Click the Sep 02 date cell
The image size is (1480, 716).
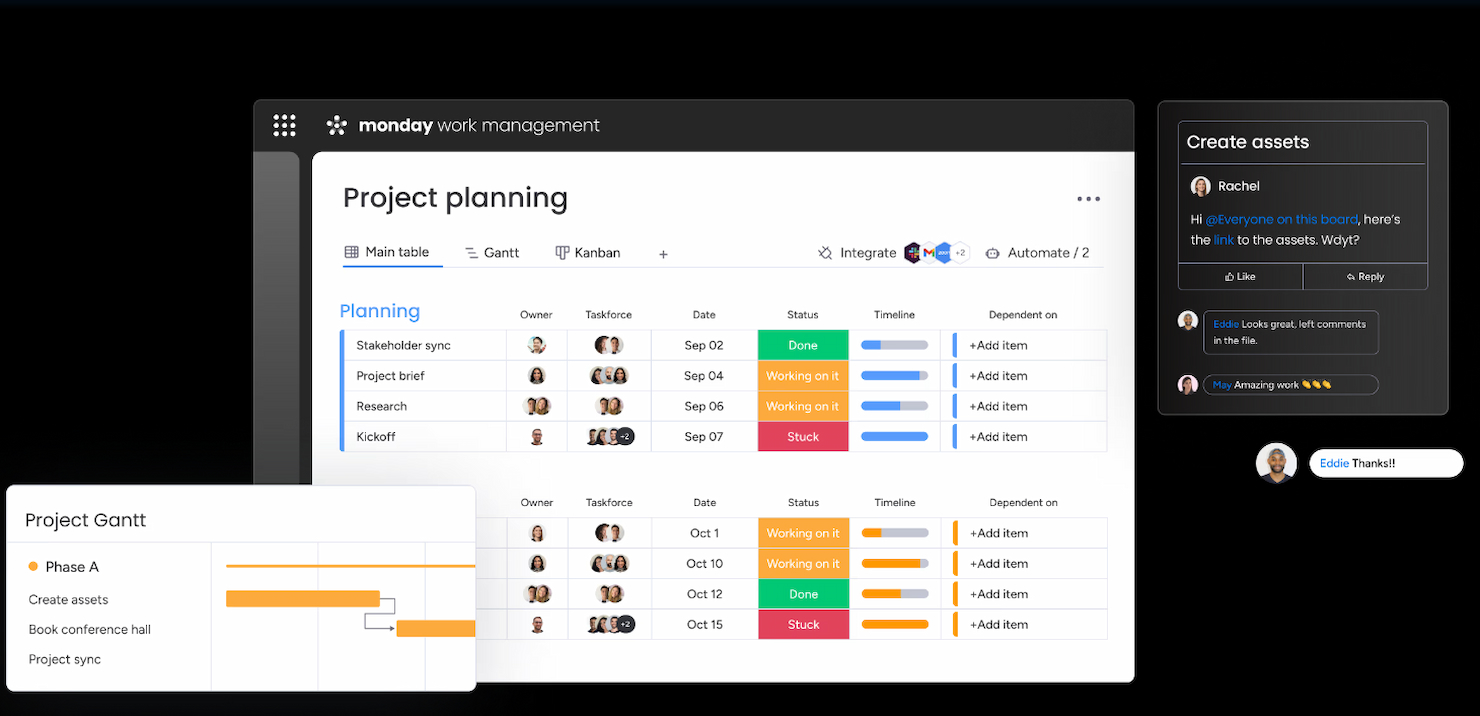[704, 345]
